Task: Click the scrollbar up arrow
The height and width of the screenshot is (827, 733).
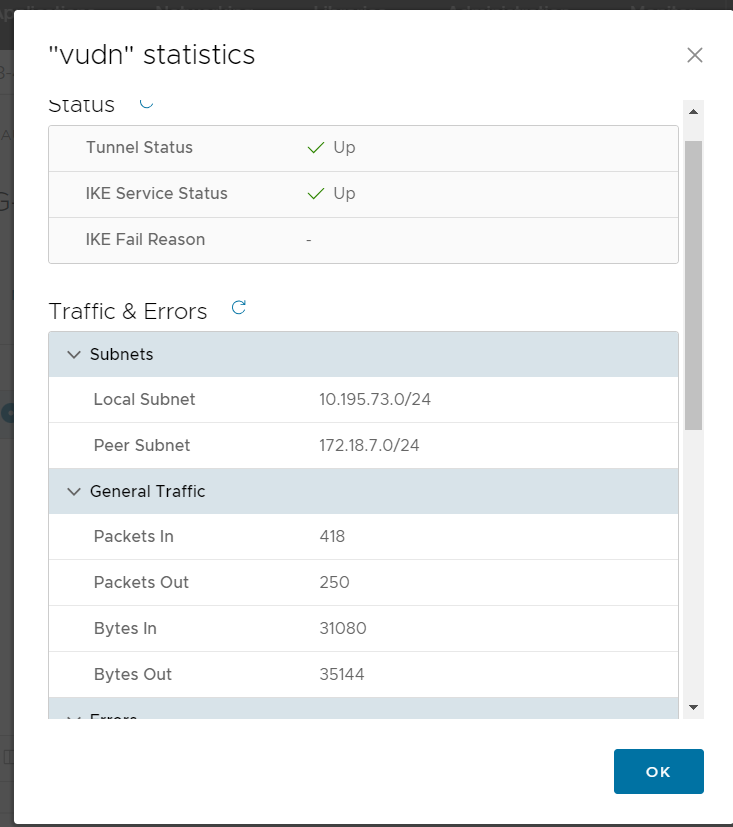Action: pos(694,111)
